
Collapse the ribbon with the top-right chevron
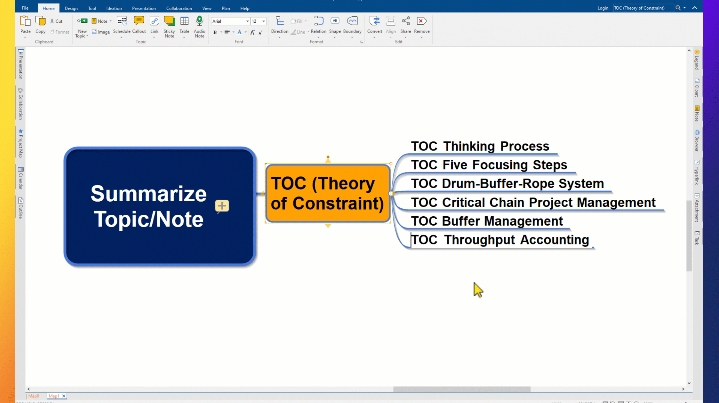(x=695, y=8)
